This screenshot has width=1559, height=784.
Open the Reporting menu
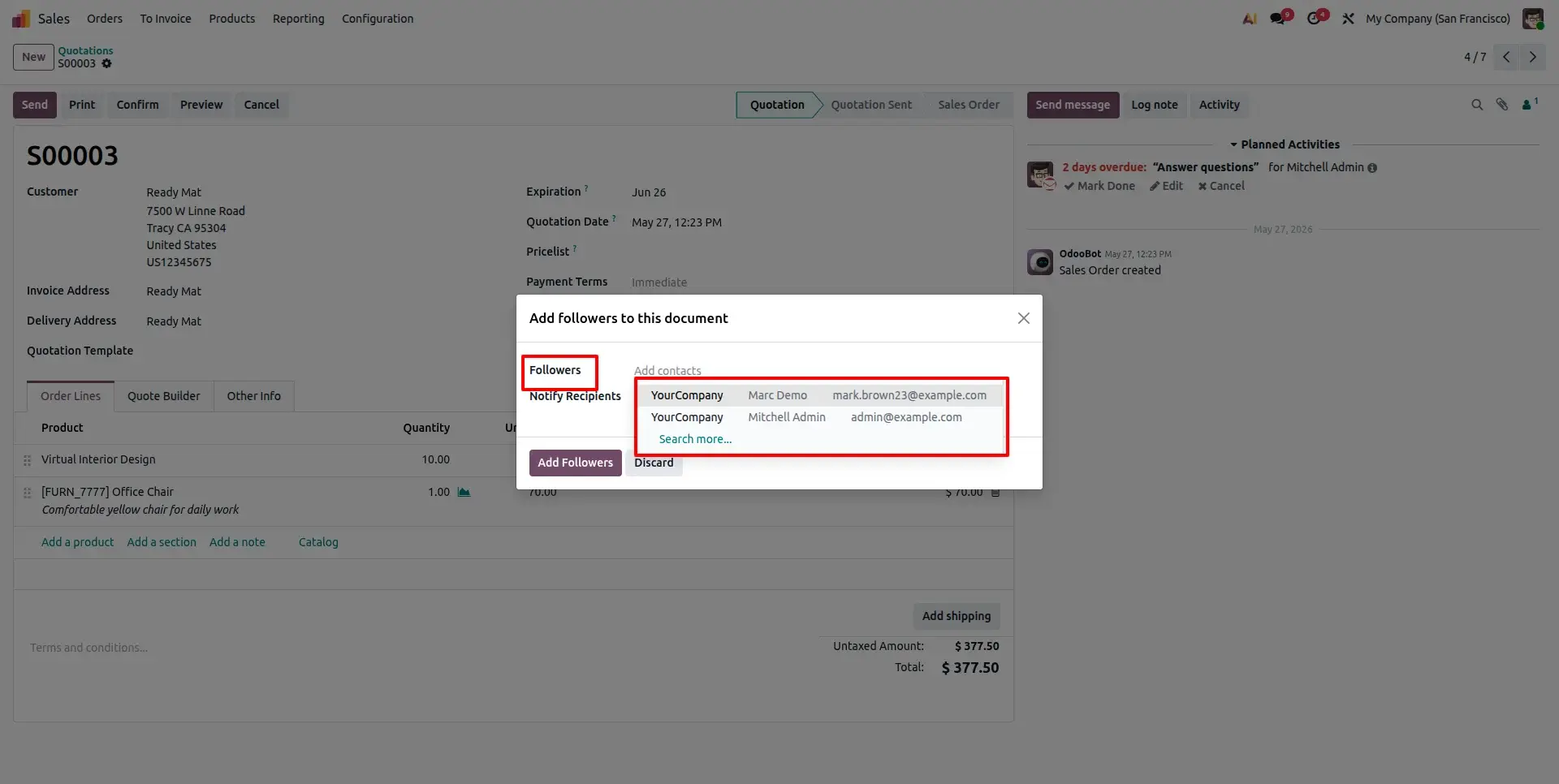[x=298, y=19]
